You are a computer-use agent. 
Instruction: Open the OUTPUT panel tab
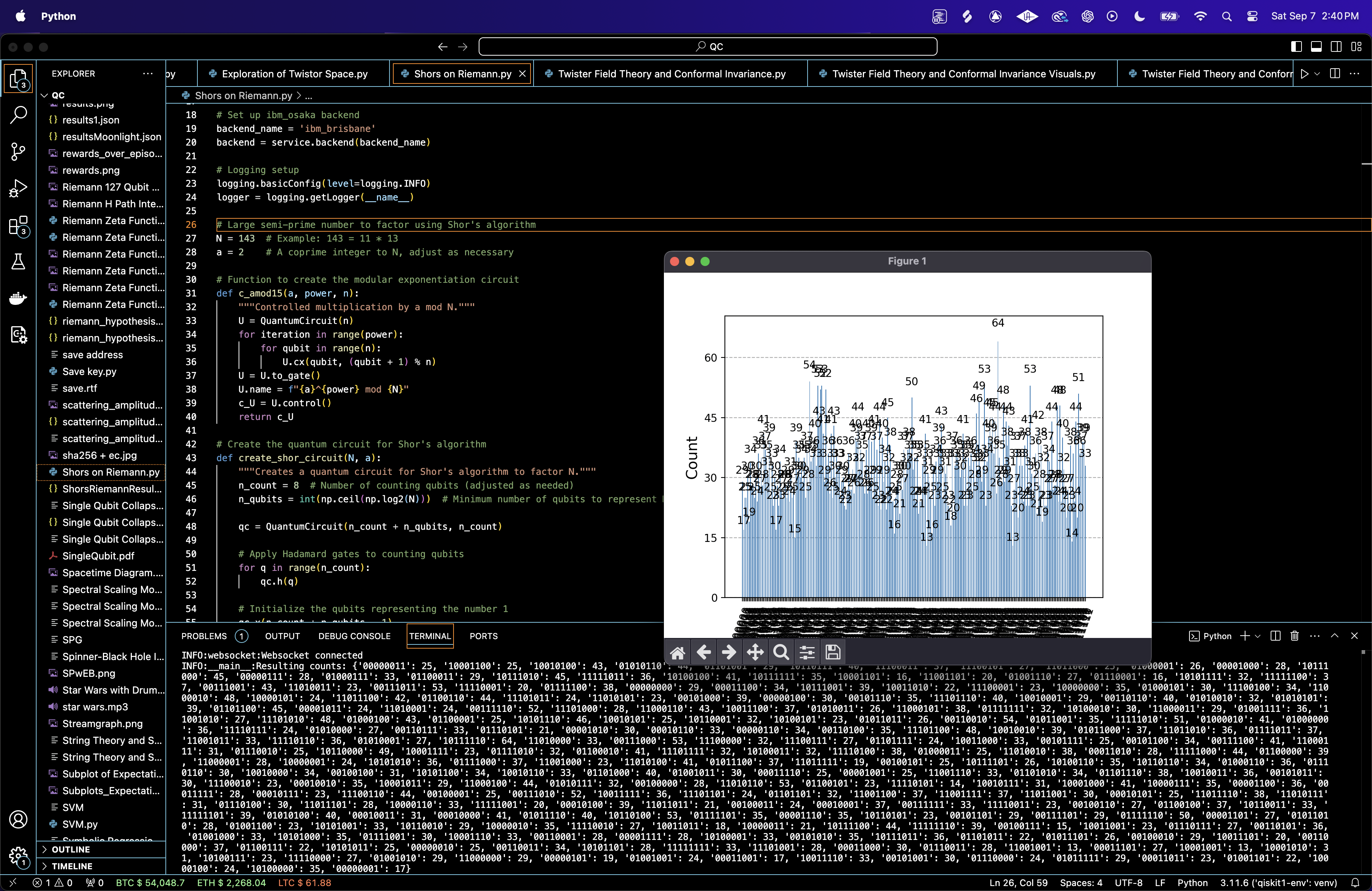tap(282, 636)
